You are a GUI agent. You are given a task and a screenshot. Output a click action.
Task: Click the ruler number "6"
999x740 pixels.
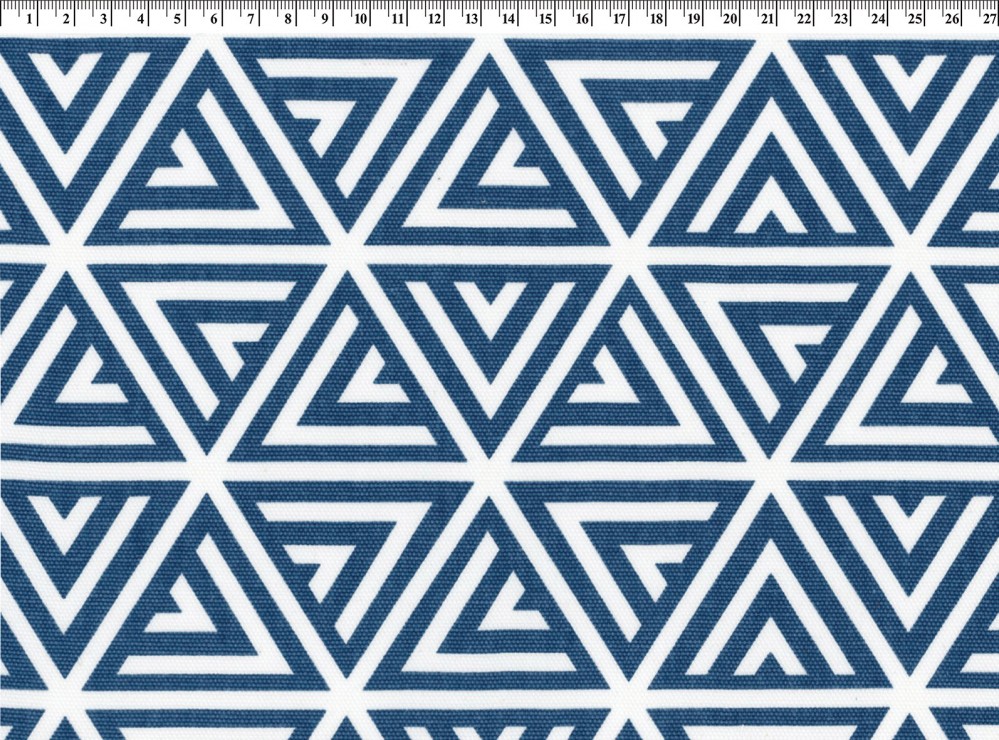click(x=214, y=19)
